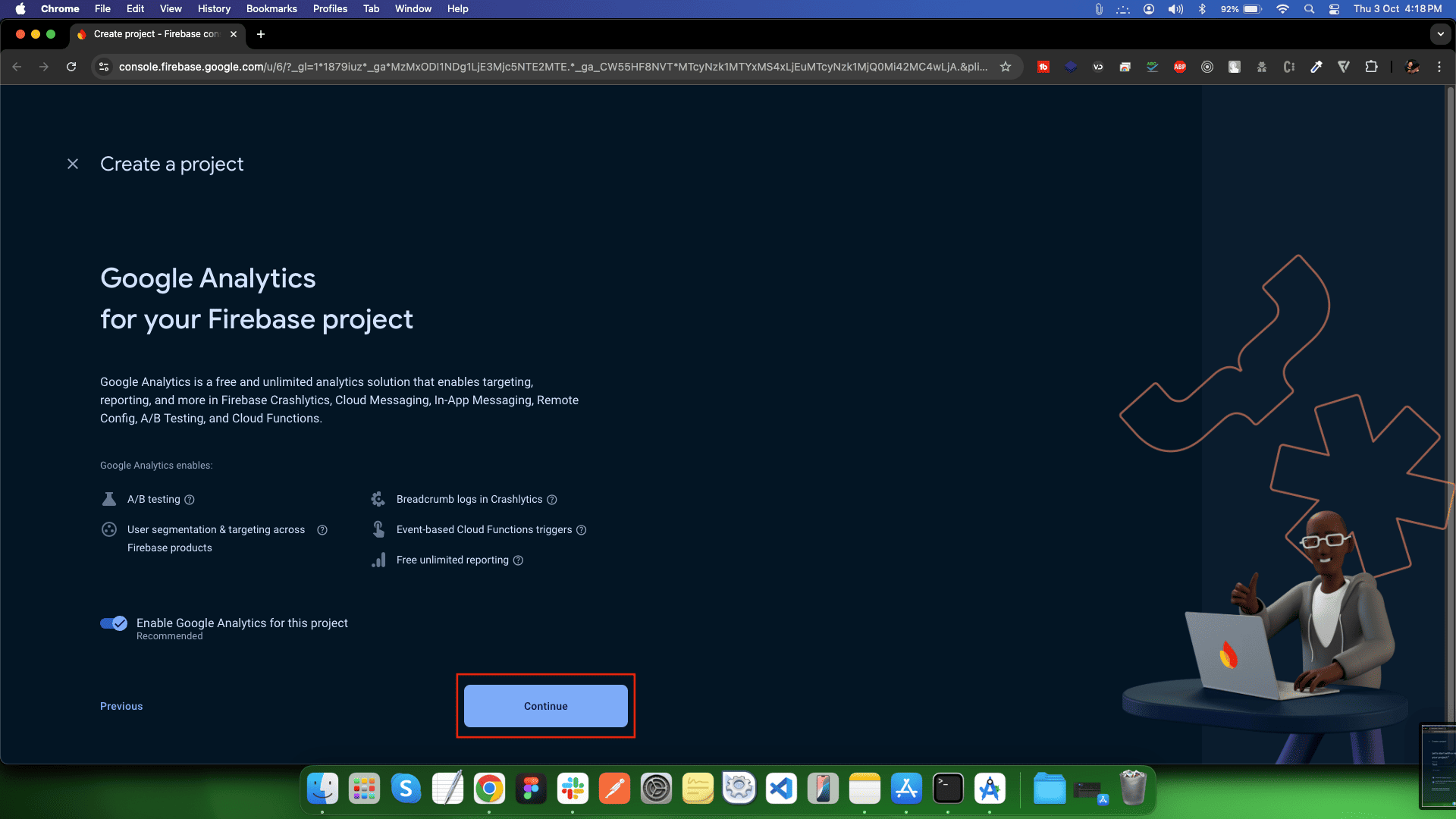Screen dimensions: 1456x819
Task: Open the Chrome three-dot menu
Action: click(1439, 67)
